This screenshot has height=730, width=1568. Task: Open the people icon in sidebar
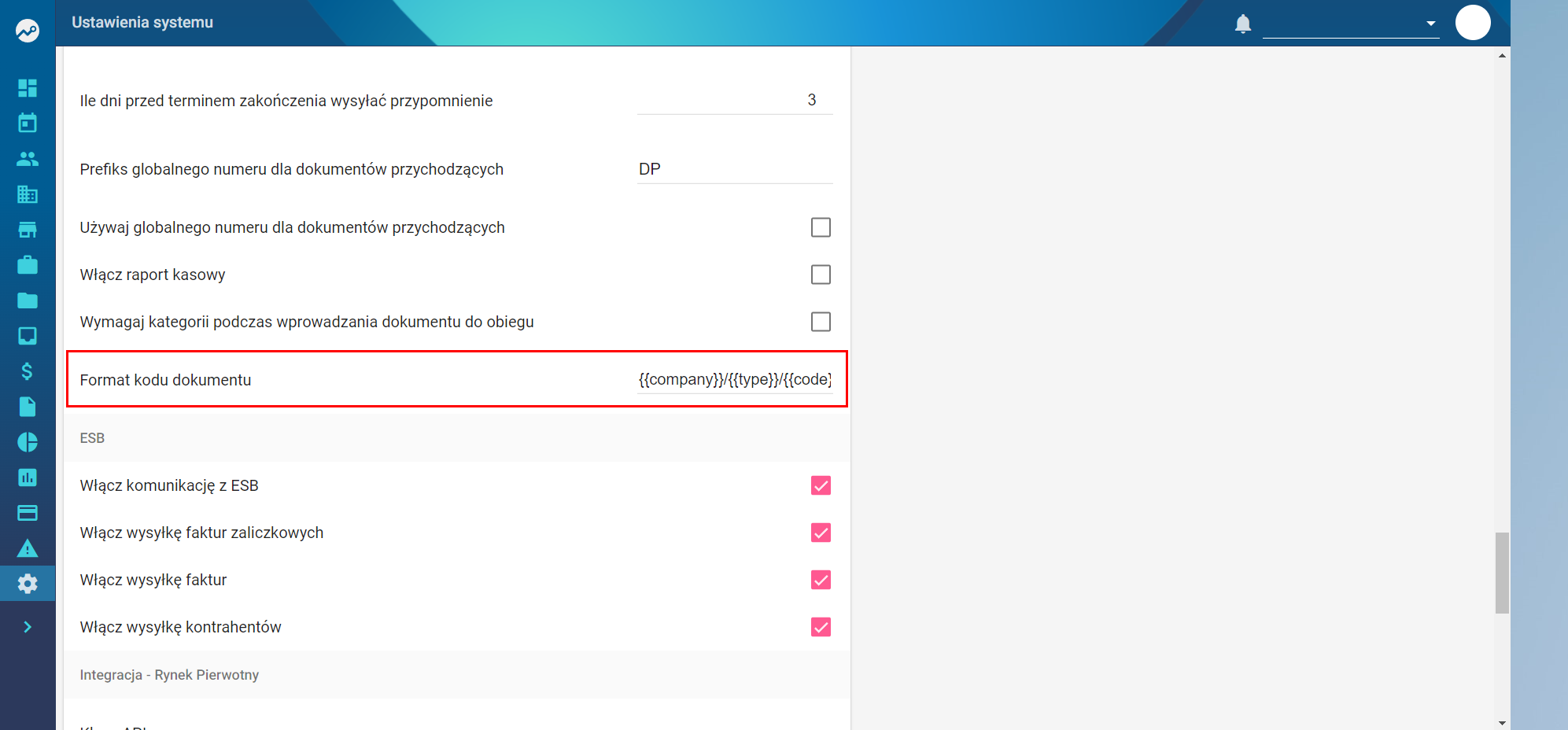click(28, 158)
